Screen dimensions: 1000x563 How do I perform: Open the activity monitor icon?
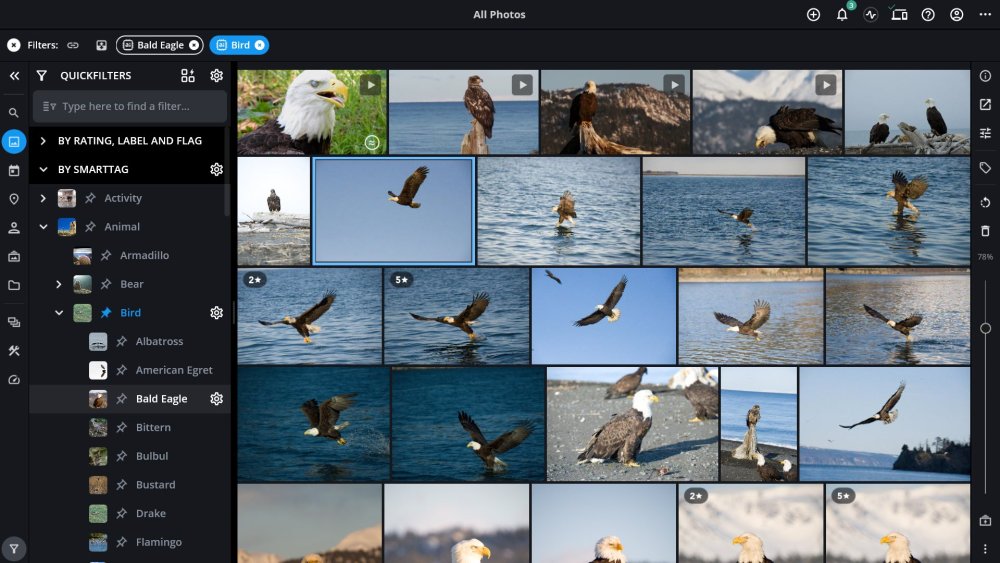tap(871, 15)
